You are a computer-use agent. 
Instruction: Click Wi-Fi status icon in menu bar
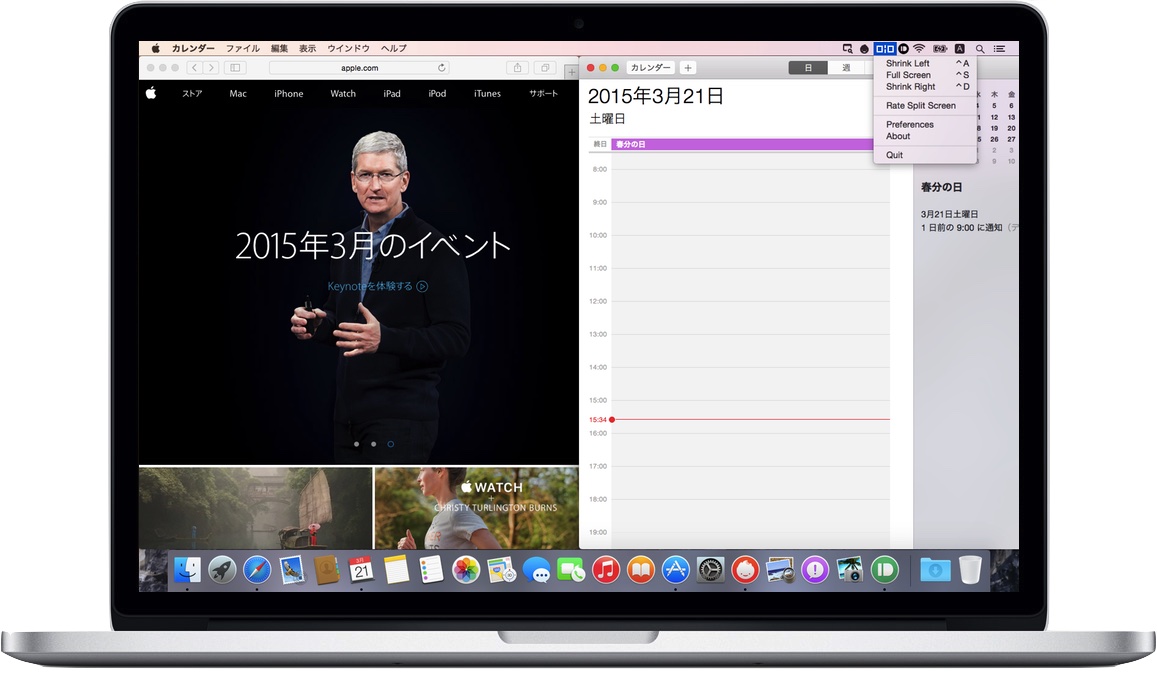[919, 49]
